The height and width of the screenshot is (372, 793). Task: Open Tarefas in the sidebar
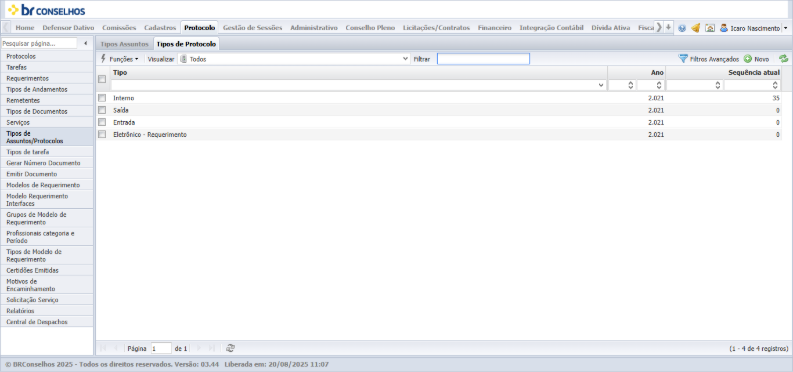pos(47,67)
